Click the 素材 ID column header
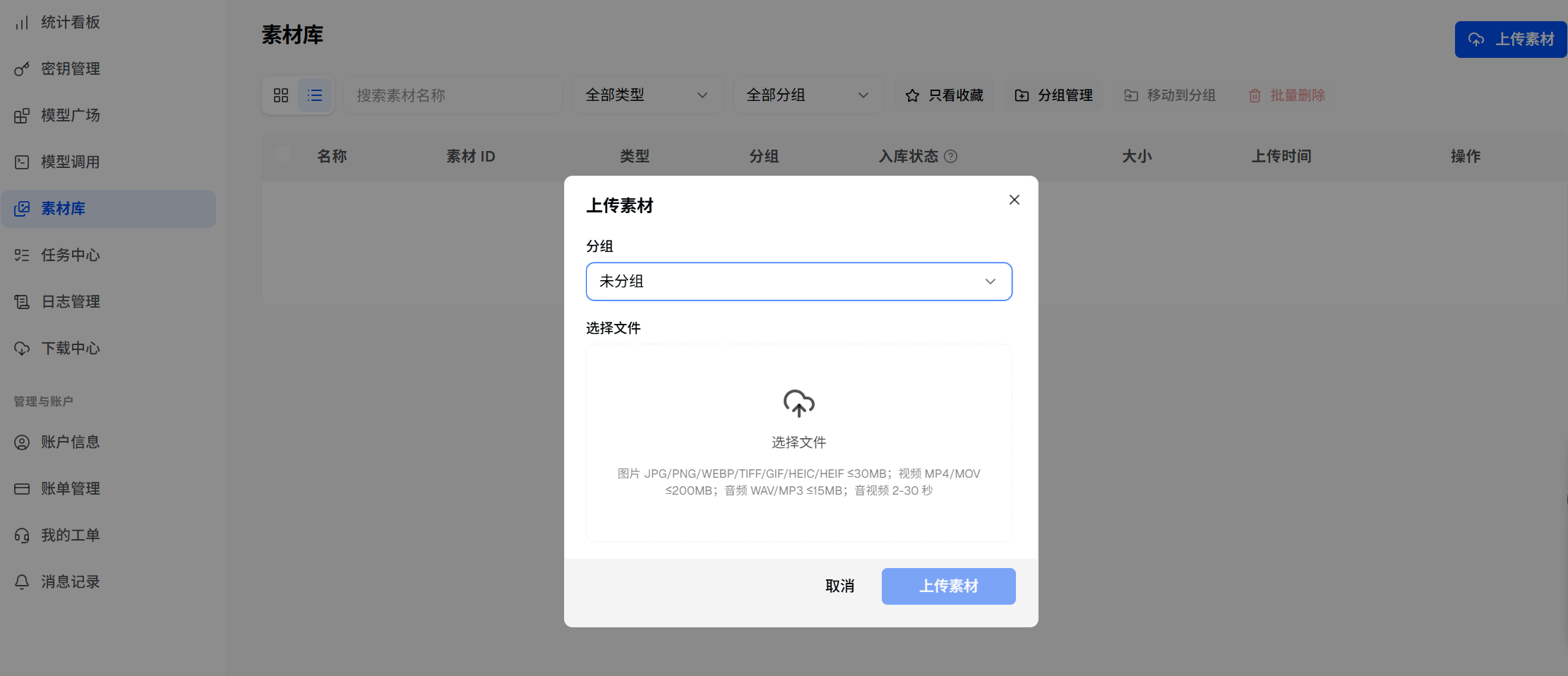The height and width of the screenshot is (676, 1568). pyautogui.click(x=471, y=157)
